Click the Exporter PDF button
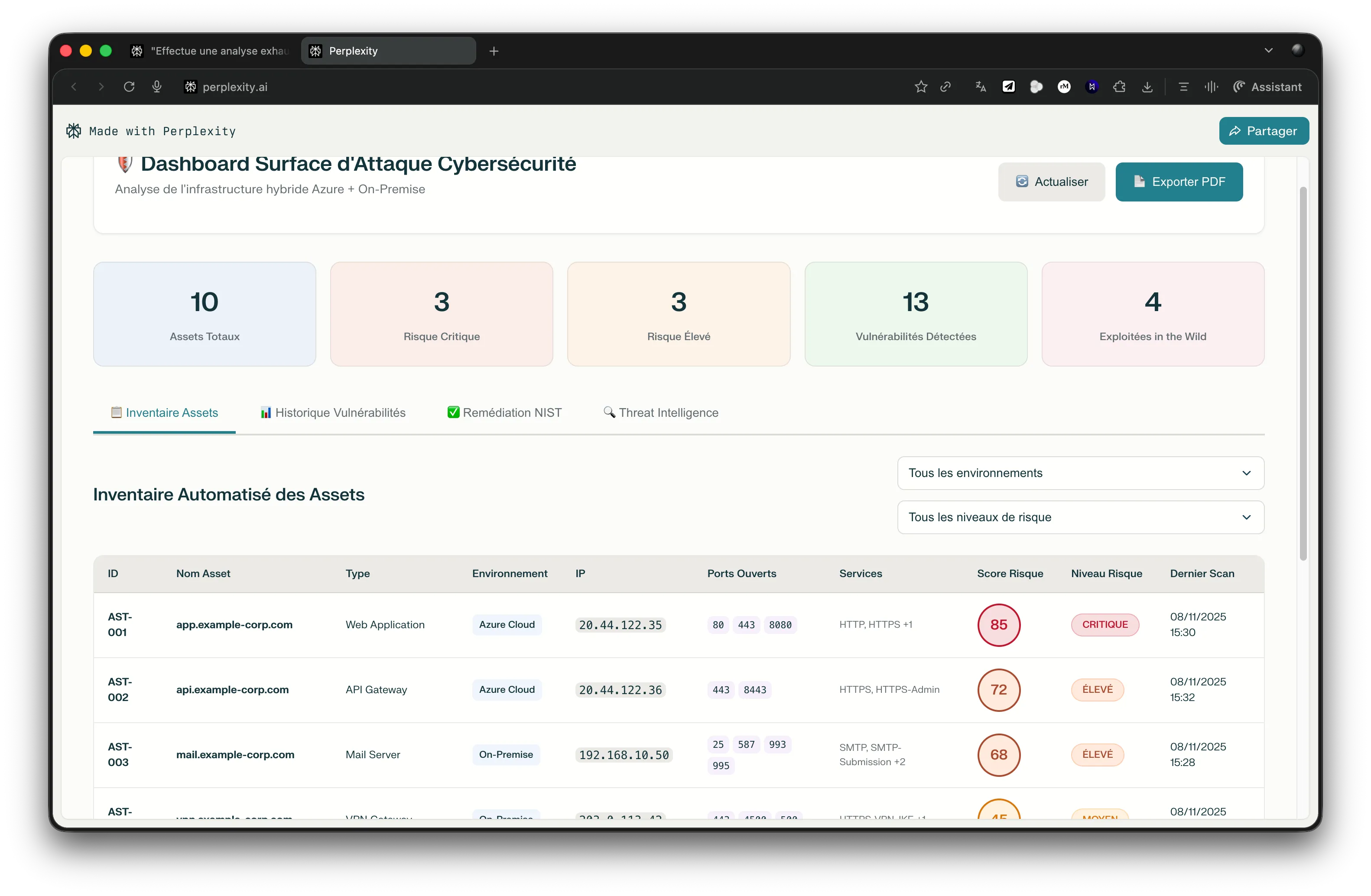The height and width of the screenshot is (896, 1371). [1179, 182]
